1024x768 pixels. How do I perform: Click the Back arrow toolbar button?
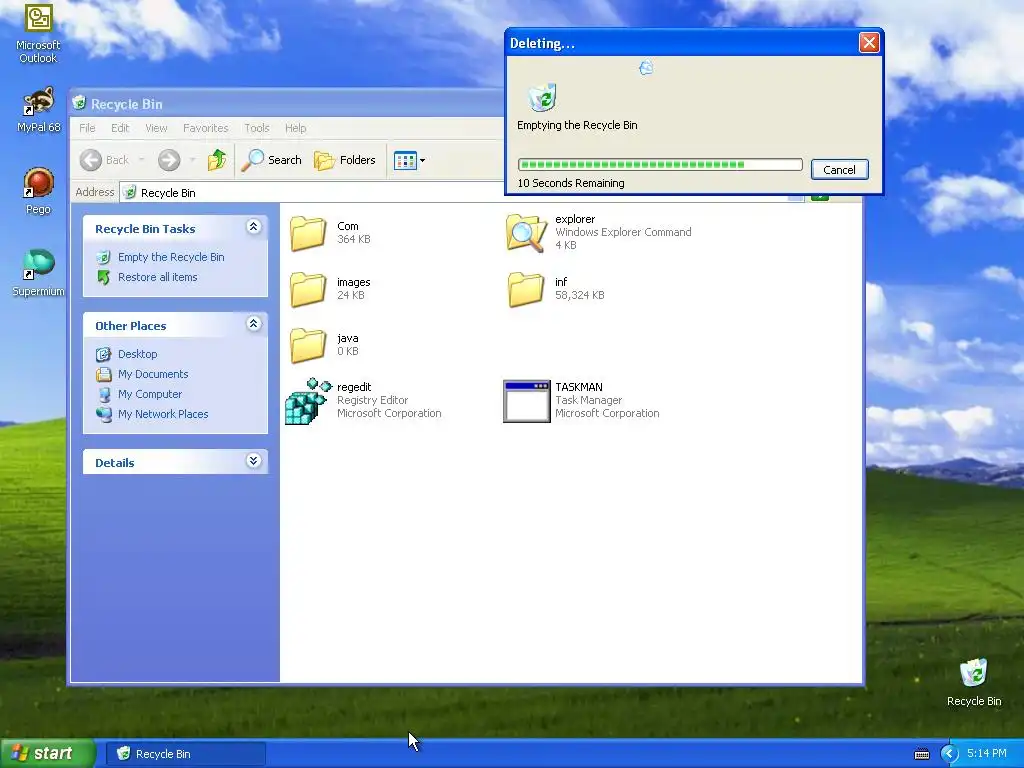pos(91,160)
